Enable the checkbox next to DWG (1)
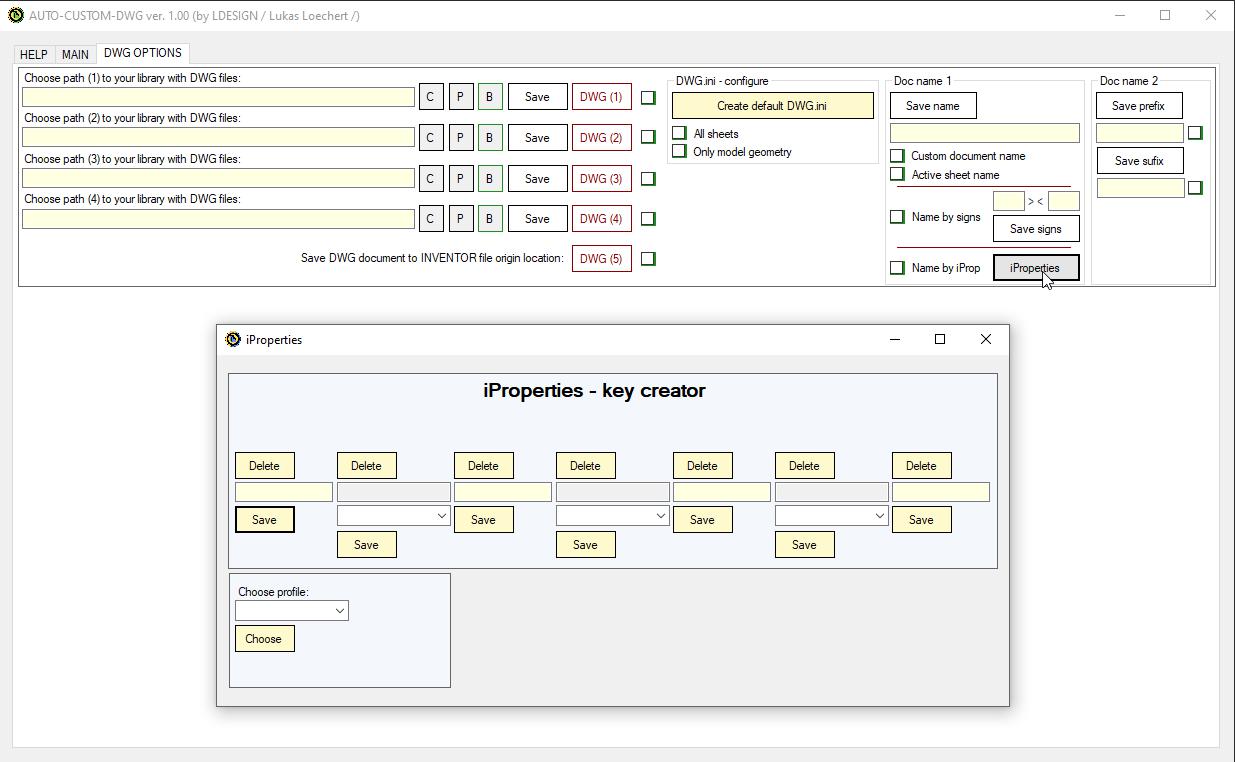1235x762 pixels. 648,97
